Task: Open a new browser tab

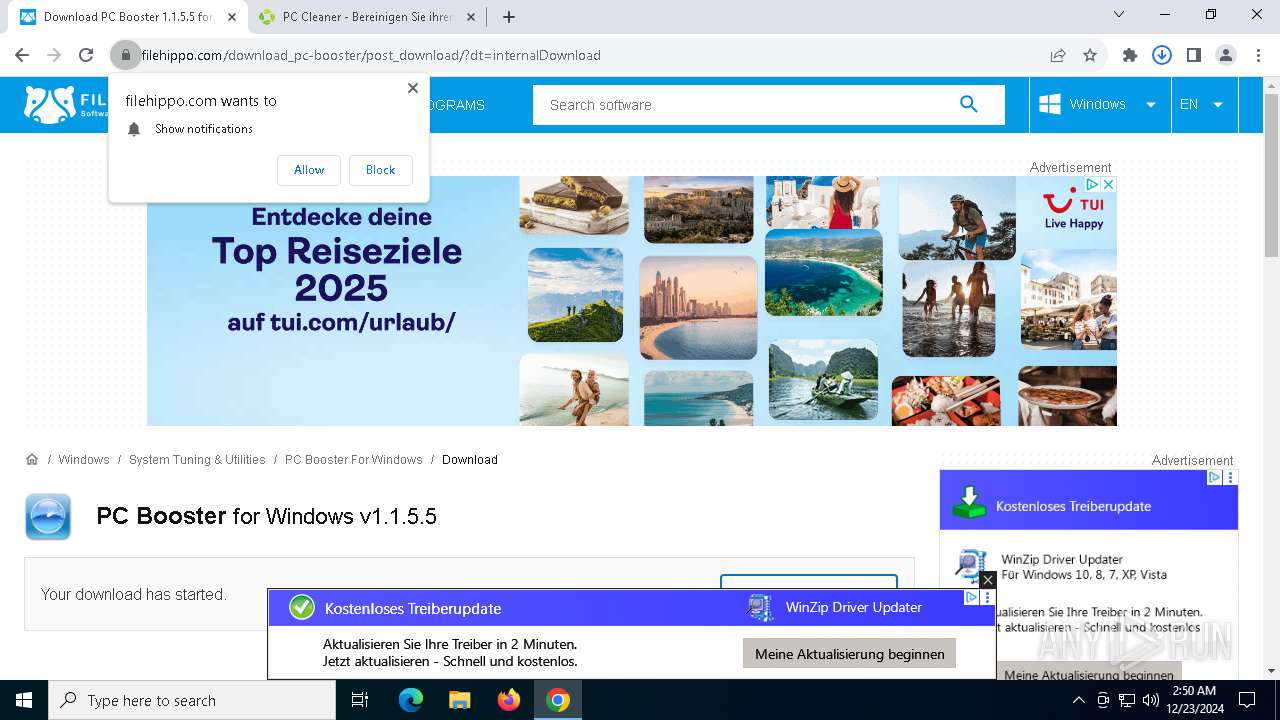Action: click(x=509, y=17)
